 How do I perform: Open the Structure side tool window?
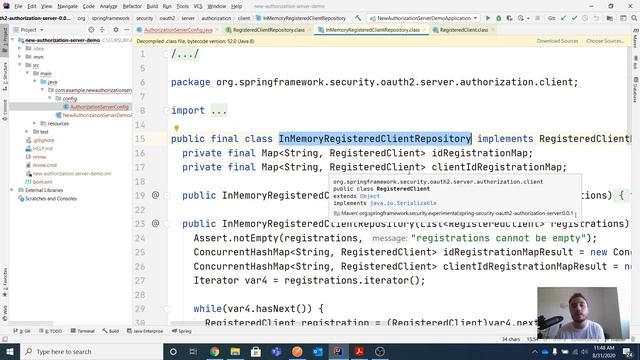point(5,76)
